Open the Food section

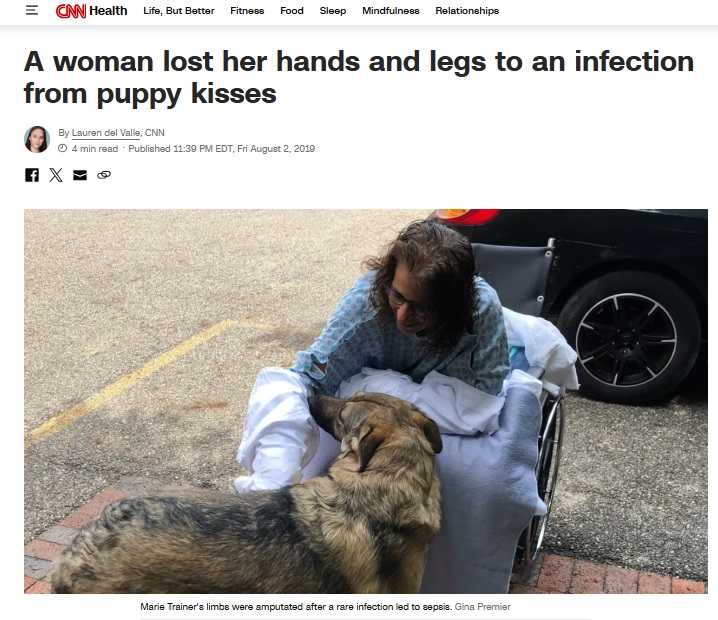pyautogui.click(x=292, y=11)
